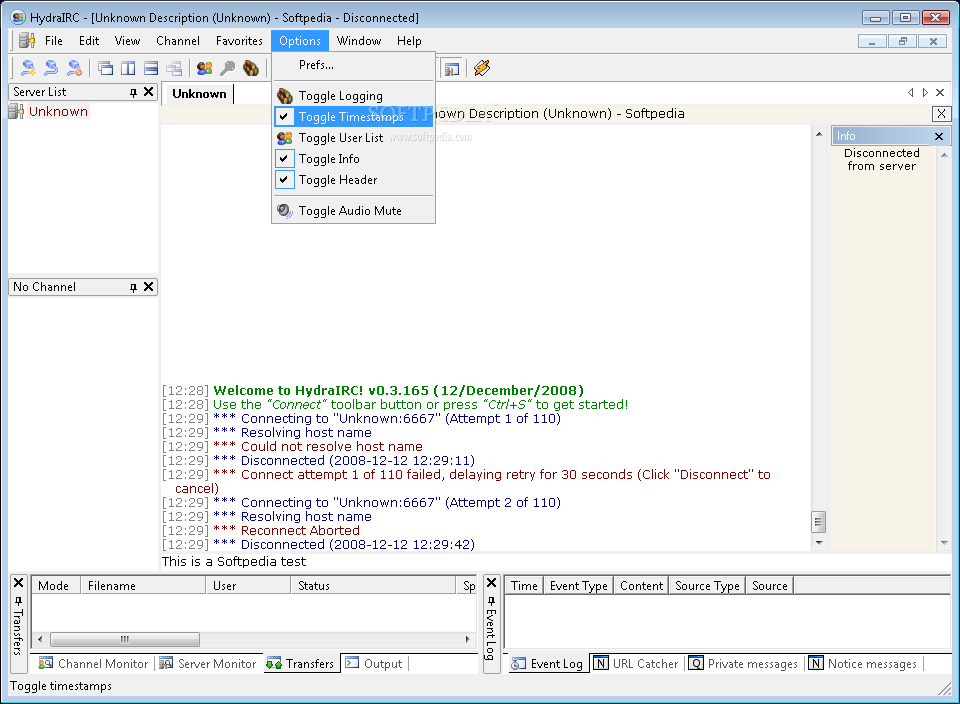This screenshot has height=704, width=960.
Task: Click the Toggle Audio Mute speaker icon
Action: tap(285, 211)
